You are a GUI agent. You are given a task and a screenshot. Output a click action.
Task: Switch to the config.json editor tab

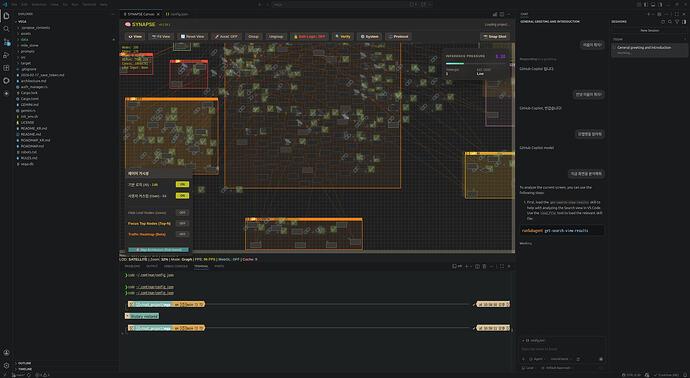tap(178, 14)
